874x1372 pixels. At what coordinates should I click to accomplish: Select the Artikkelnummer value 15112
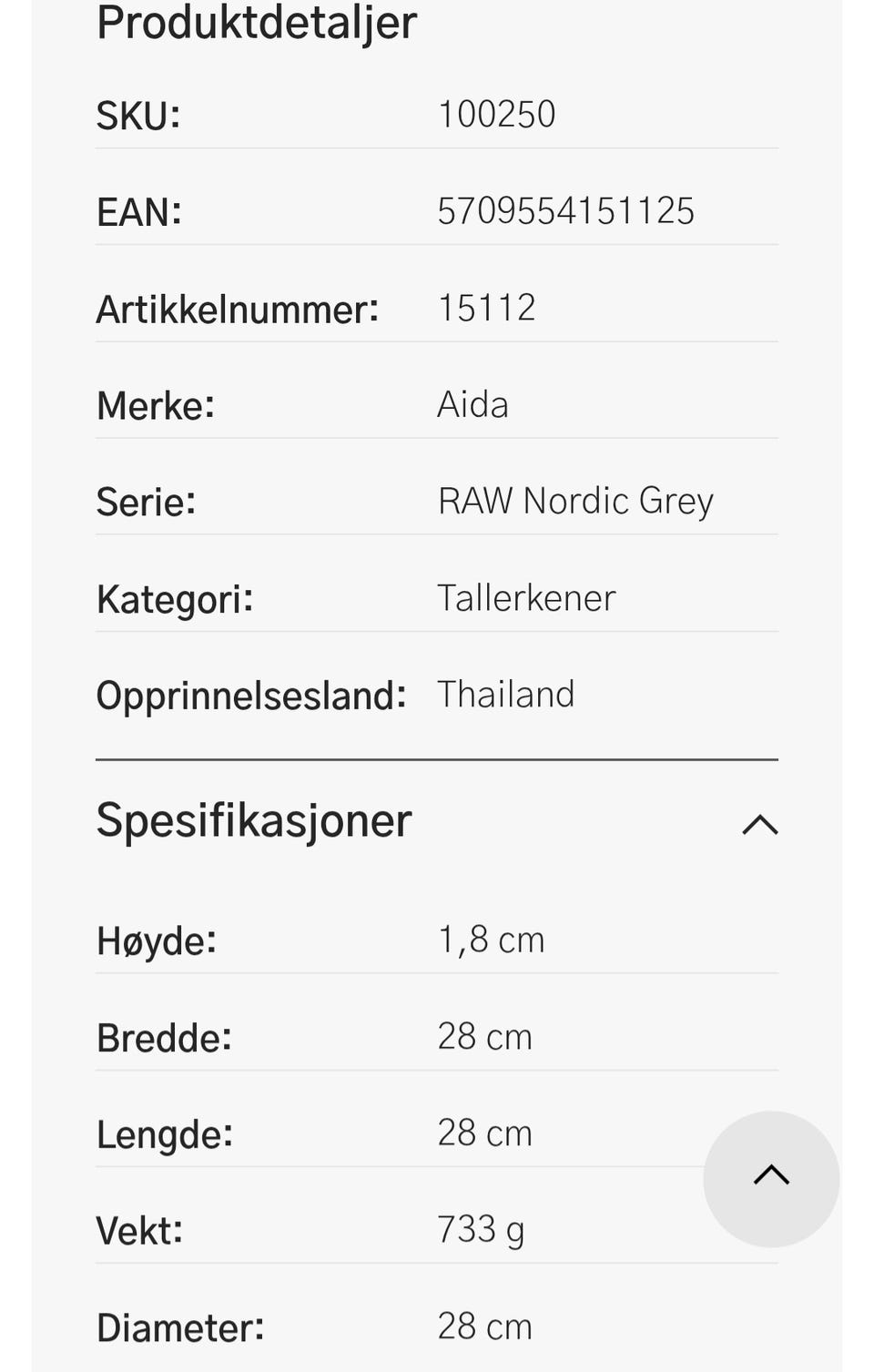coord(486,308)
